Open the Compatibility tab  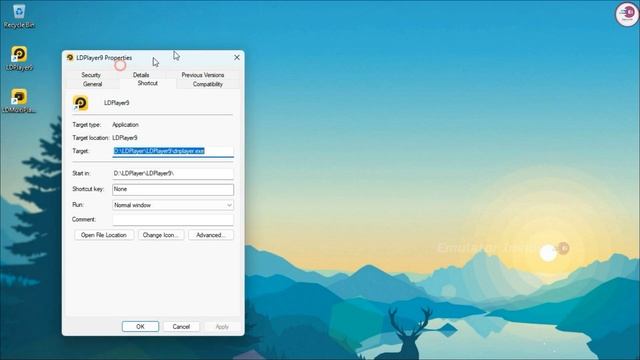(x=208, y=84)
